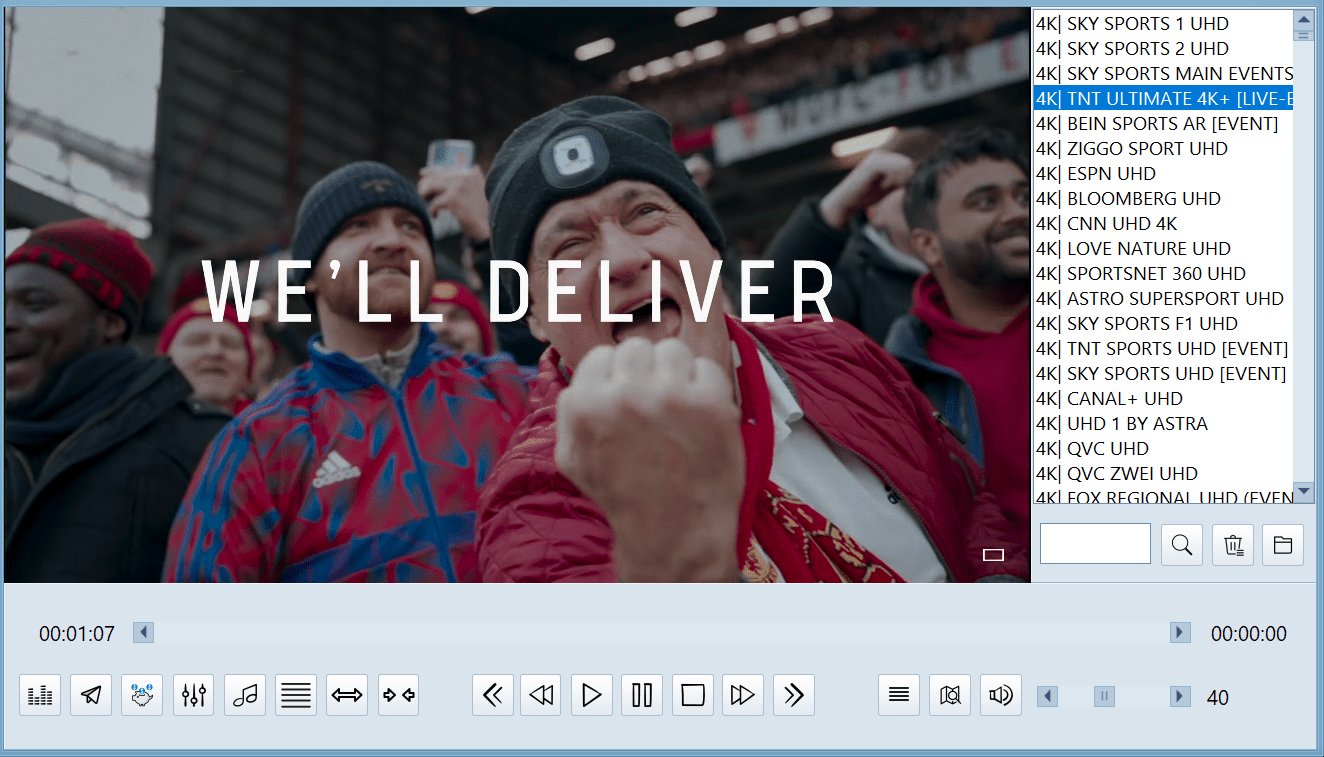
Task: Click the small rectangle overlay icon on the video
Action: 993,555
